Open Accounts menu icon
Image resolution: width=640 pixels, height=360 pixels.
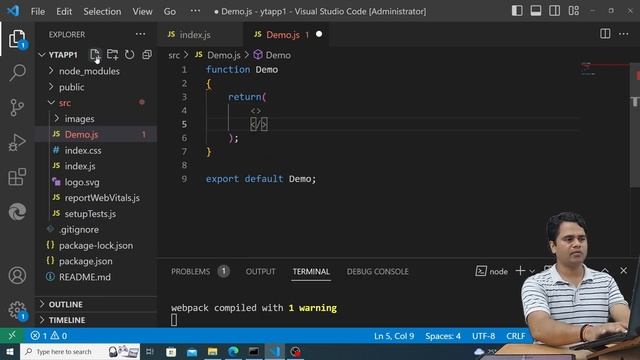(17, 276)
